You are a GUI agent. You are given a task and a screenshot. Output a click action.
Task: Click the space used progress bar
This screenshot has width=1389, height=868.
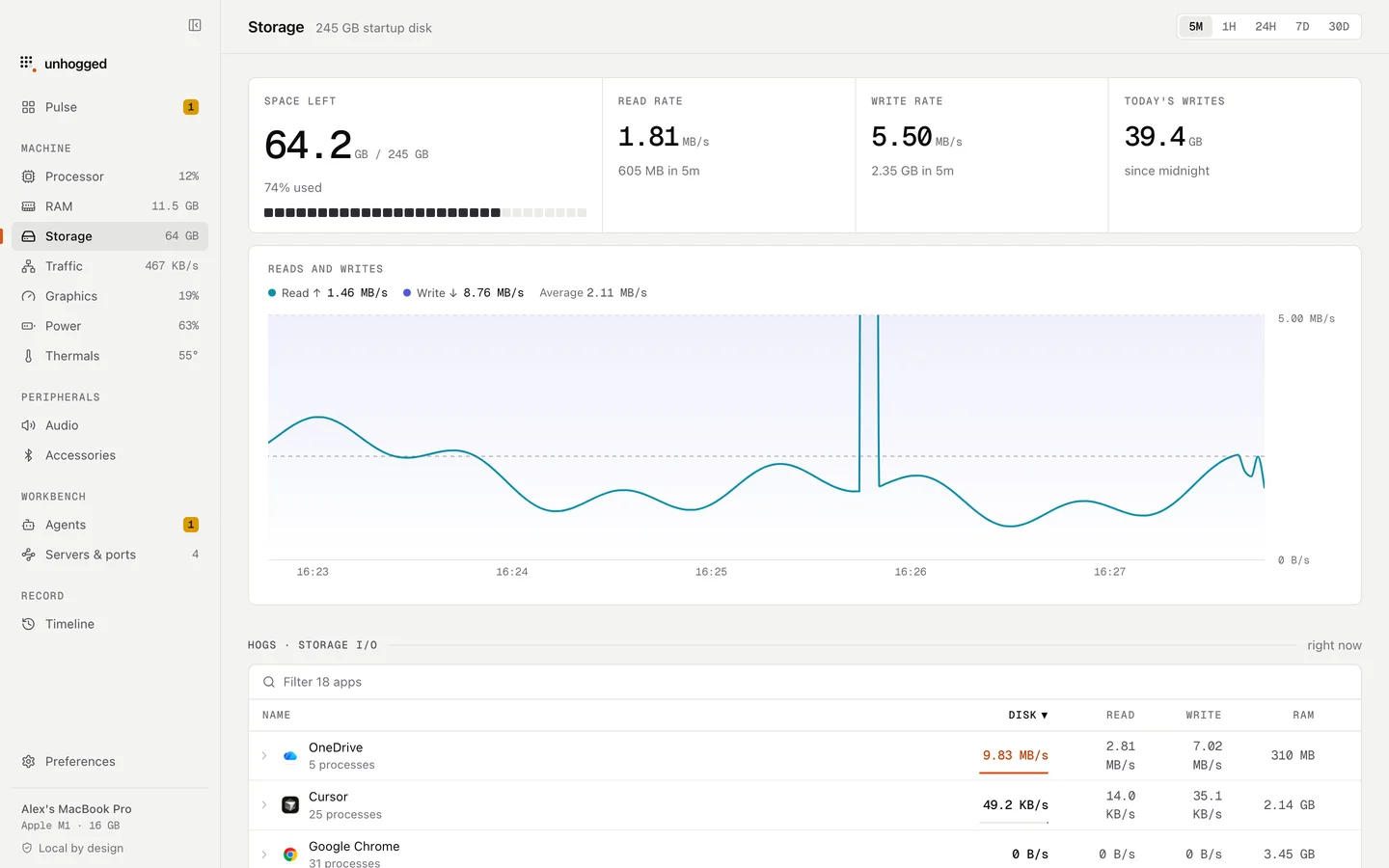pos(425,212)
